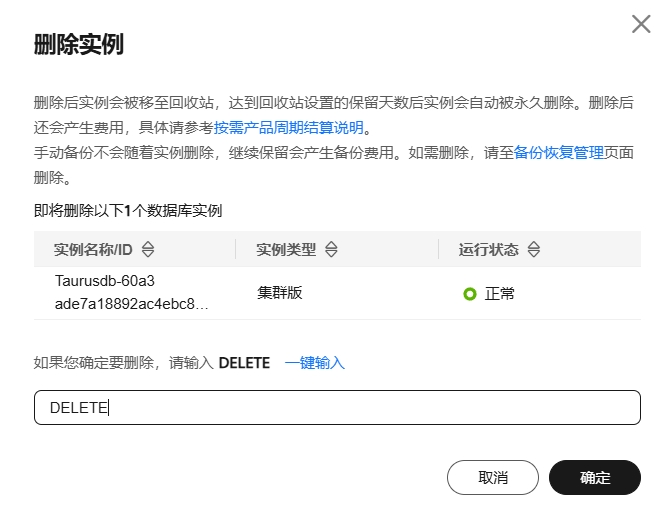Select the 实例类型 column header label

[287, 249]
